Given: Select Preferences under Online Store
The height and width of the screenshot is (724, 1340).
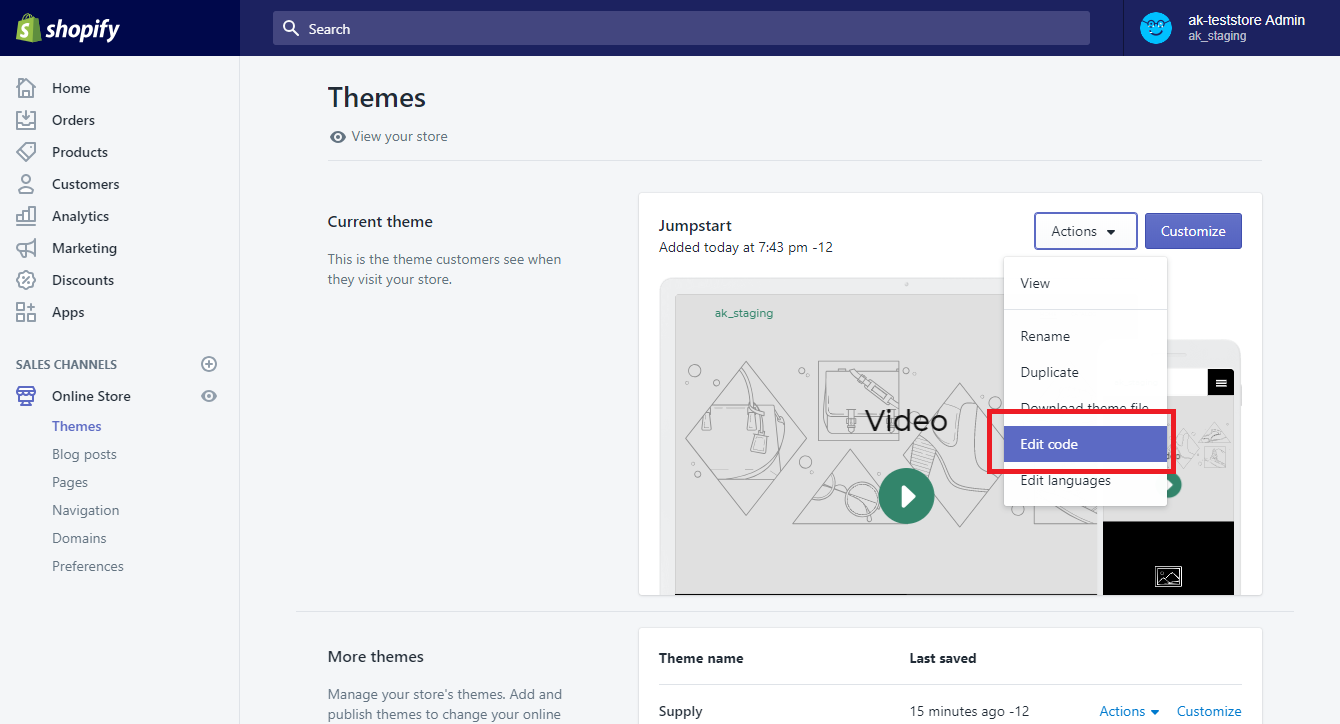Looking at the screenshot, I should point(88,566).
